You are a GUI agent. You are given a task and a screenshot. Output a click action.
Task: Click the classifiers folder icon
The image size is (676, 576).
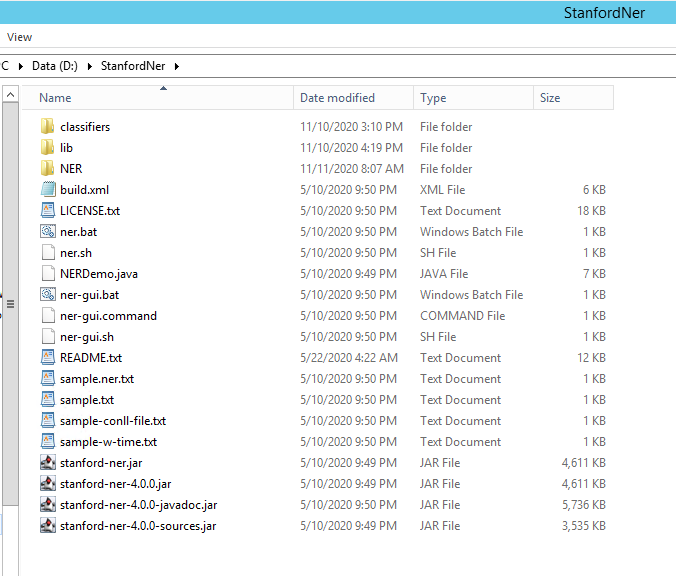tap(47, 127)
